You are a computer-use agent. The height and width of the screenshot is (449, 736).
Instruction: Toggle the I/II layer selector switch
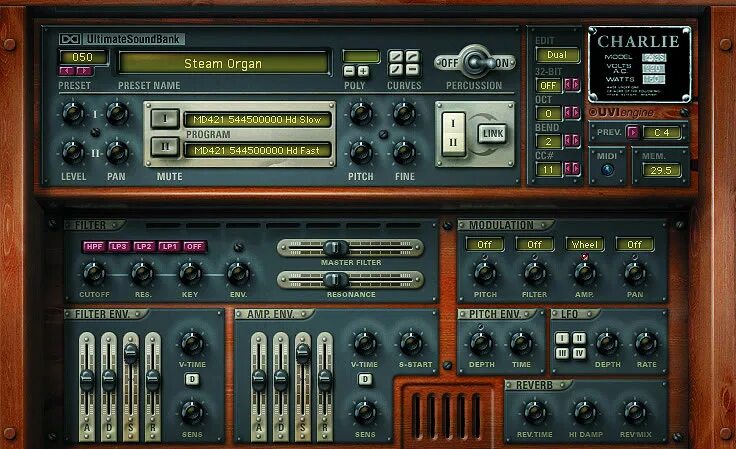point(453,134)
